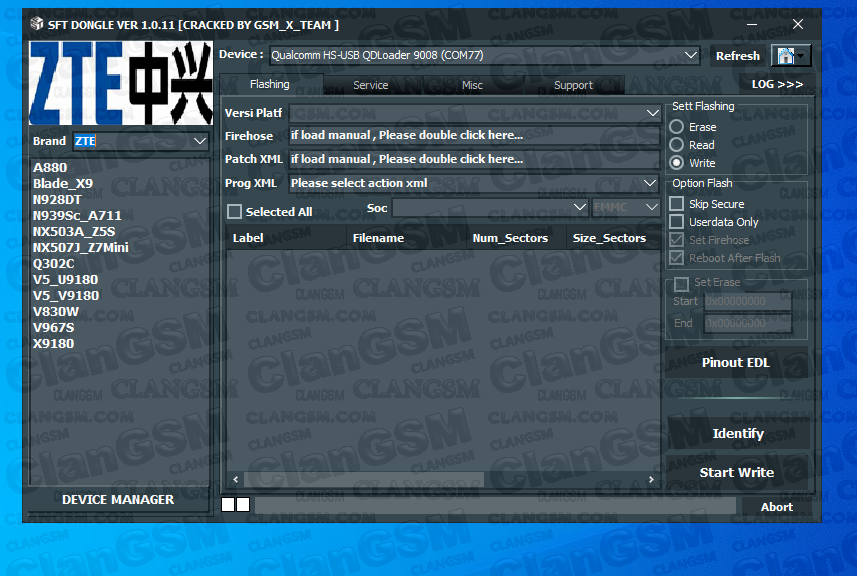This screenshot has width=857, height=576.
Task: Toggle the Set Firehose checkbox
Action: click(x=677, y=240)
